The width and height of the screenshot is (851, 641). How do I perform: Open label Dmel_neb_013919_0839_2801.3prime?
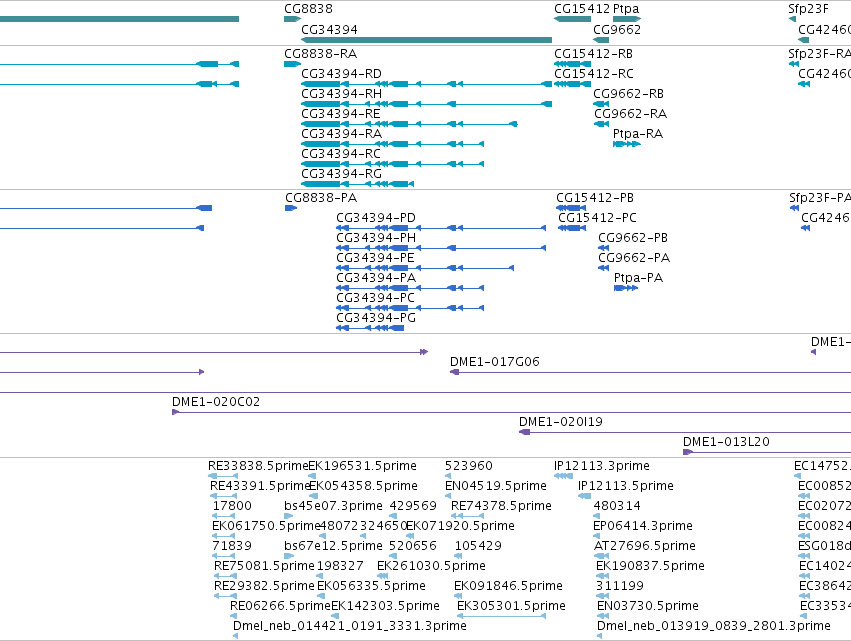coord(714,627)
